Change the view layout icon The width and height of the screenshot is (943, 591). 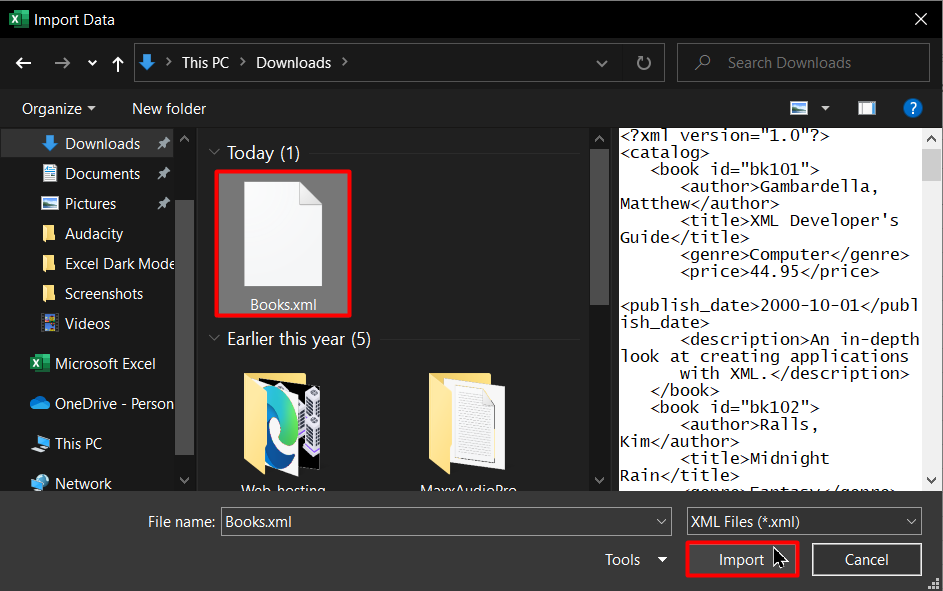(x=799, y=108)
